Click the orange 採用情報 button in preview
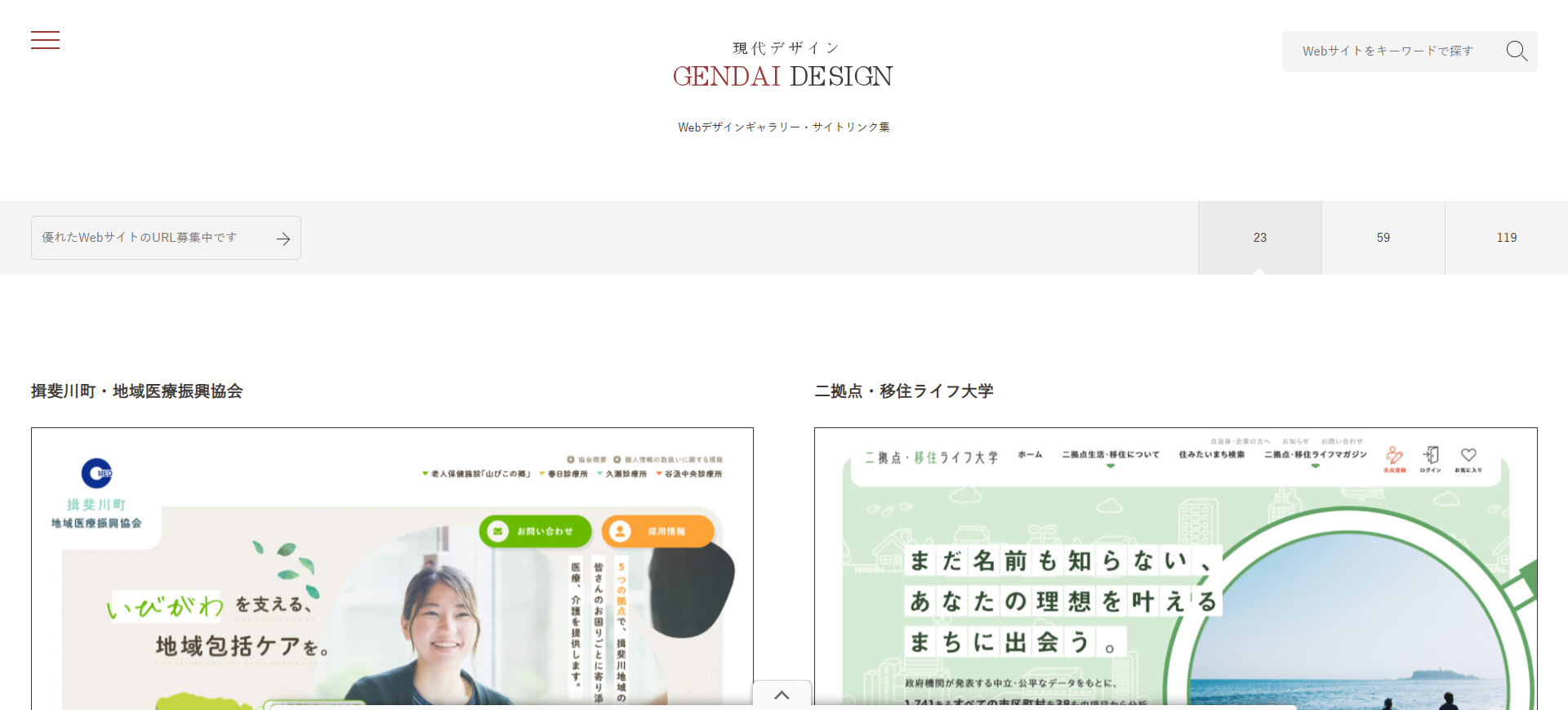The height and width of the screenshot is (710, 1568). pos(657,531)
